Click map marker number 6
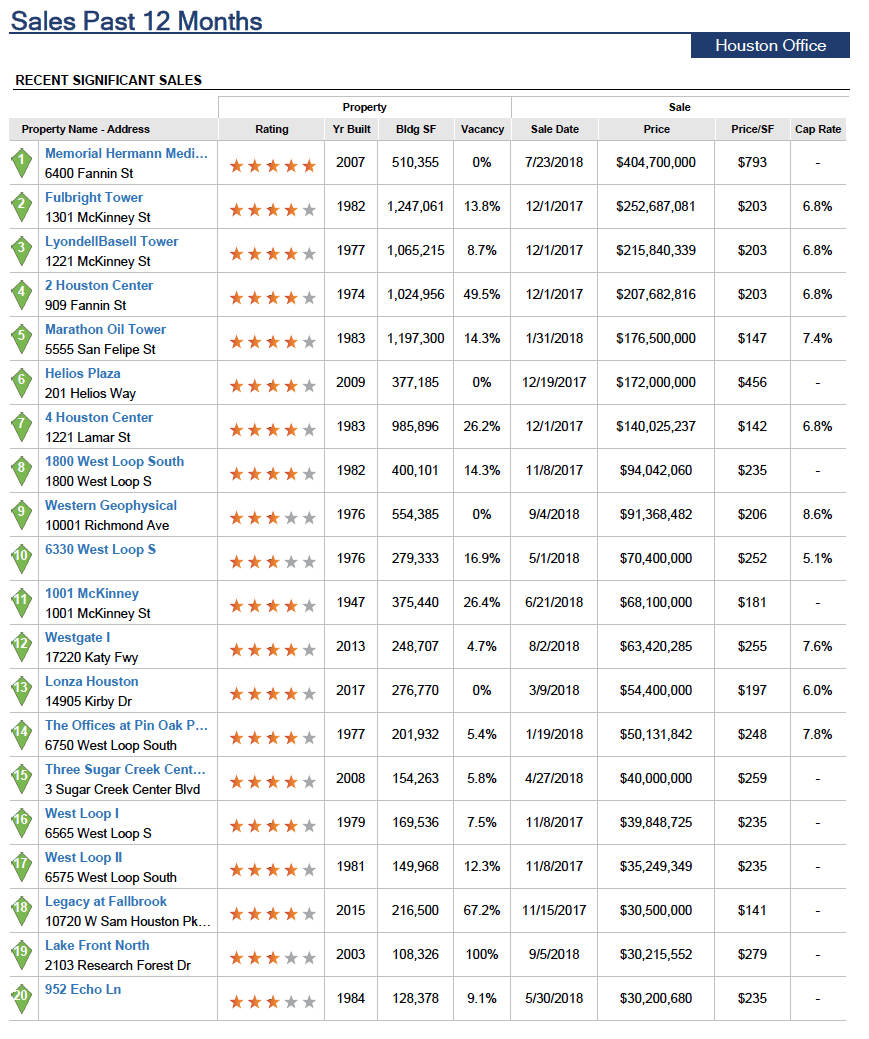The width and height of the screenshot is (869, 1039). tap(22, 383)
